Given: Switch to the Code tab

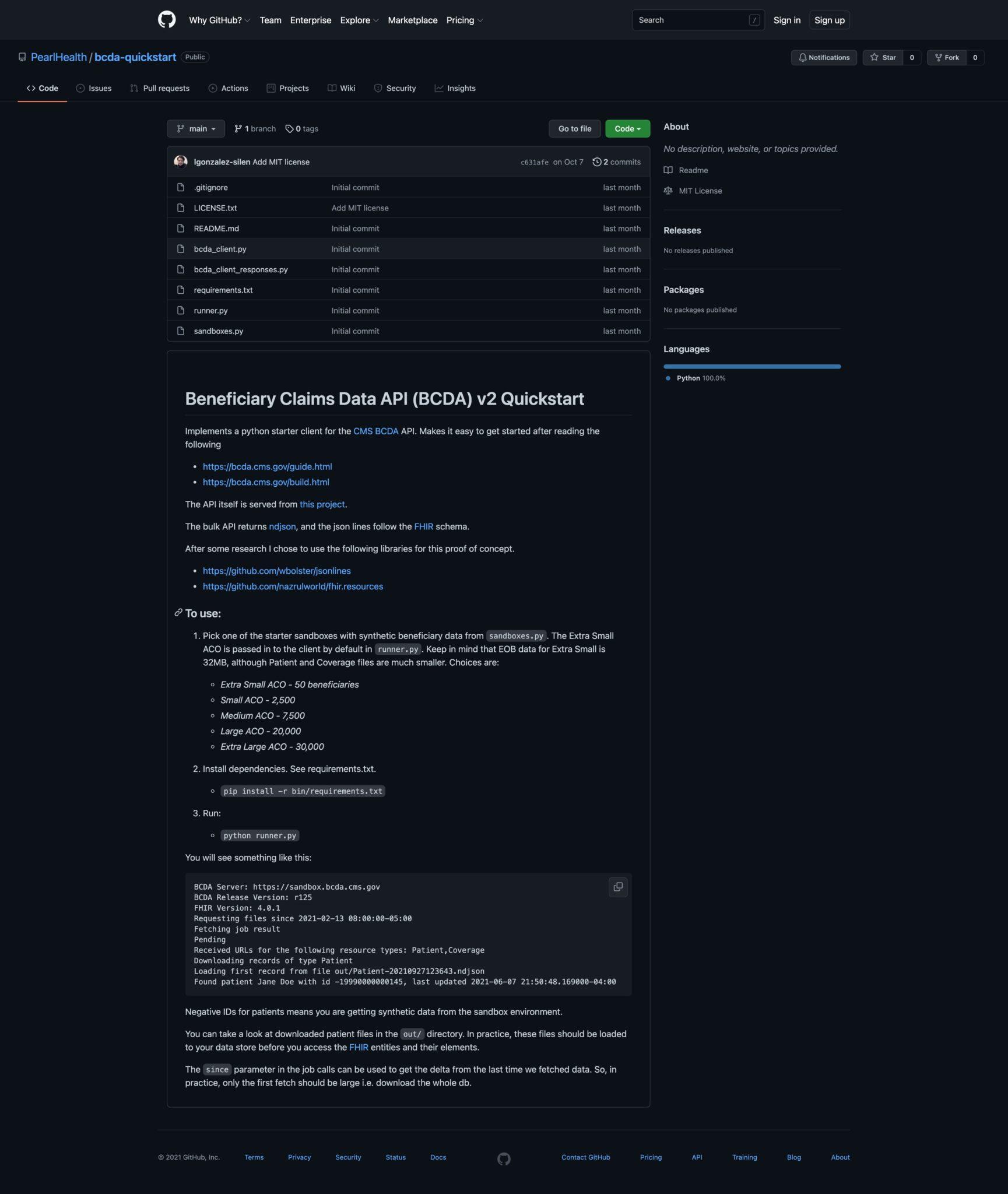Looking at the screenshot, I should pos(43,88).
